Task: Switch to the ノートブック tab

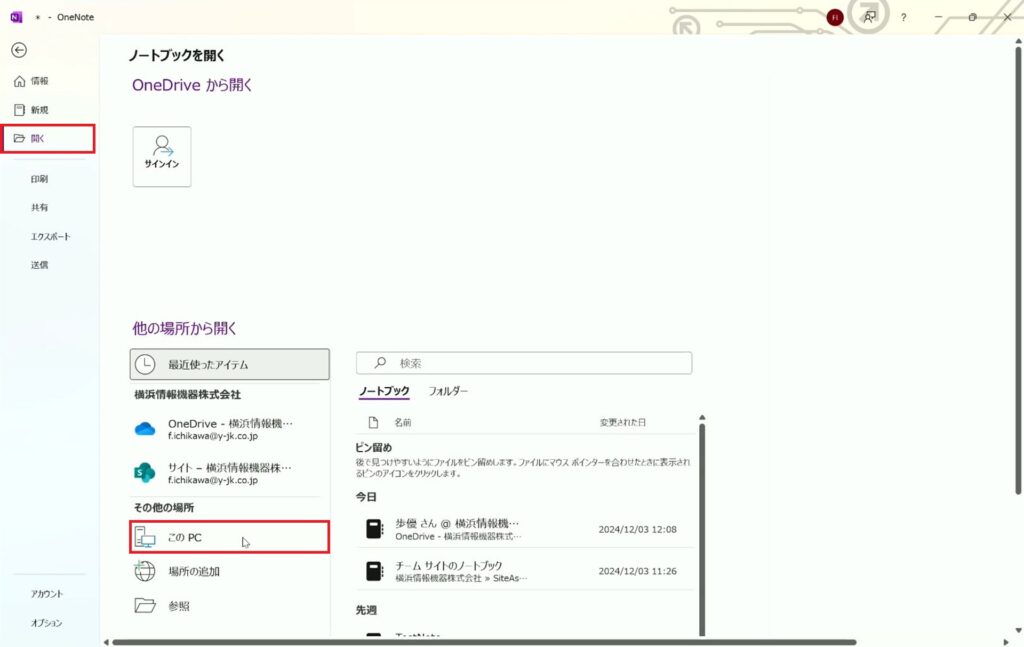Action: click(x=384, y=391)
